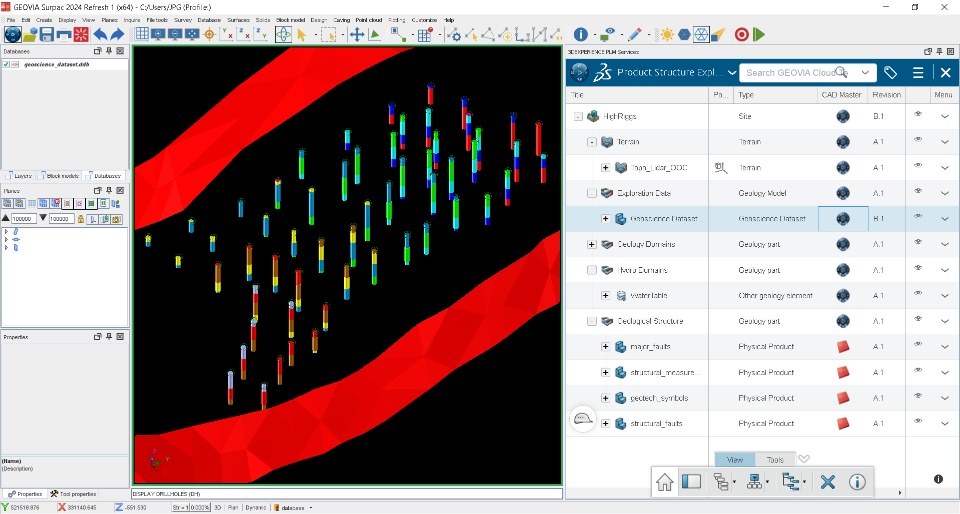Click the Print toolbar icon
This screenshot has width=960, height=514.
pyautogui.click(x=64, y=34)
